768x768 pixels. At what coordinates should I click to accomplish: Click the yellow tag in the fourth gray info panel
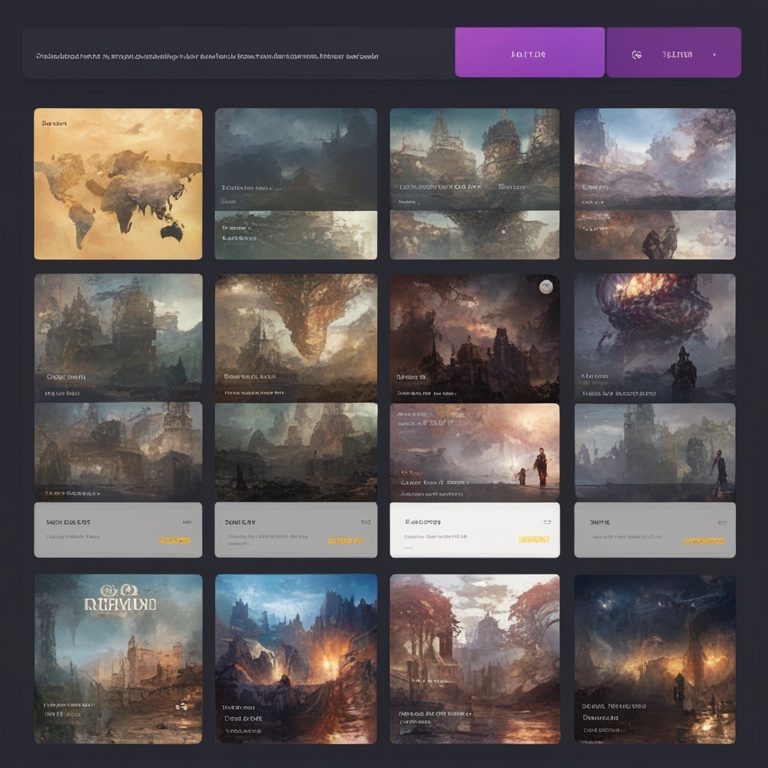click(703, 540)
